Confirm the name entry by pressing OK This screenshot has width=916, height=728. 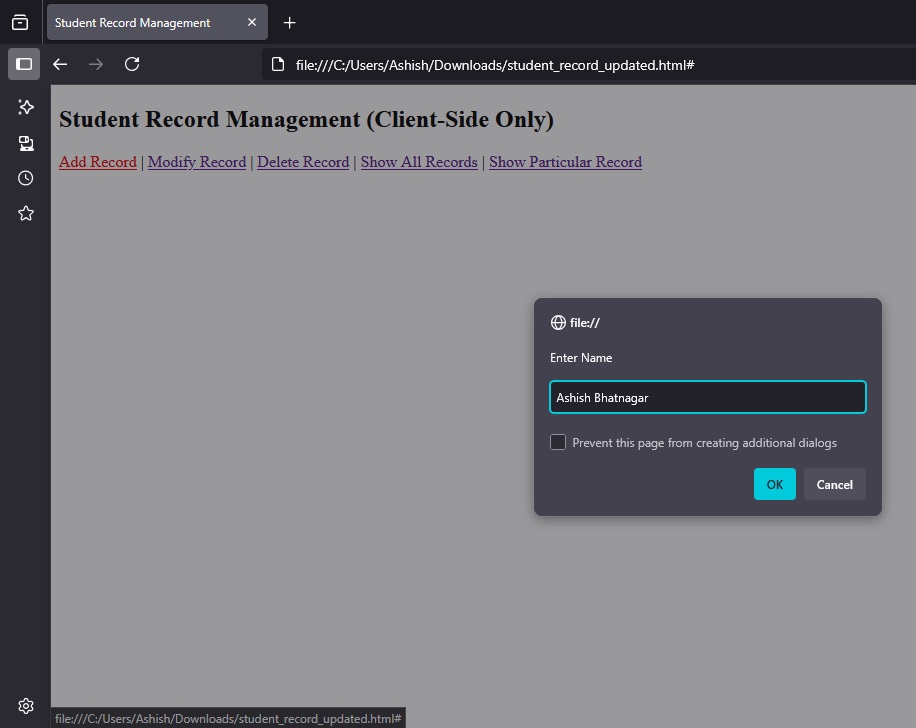[774, 484]
